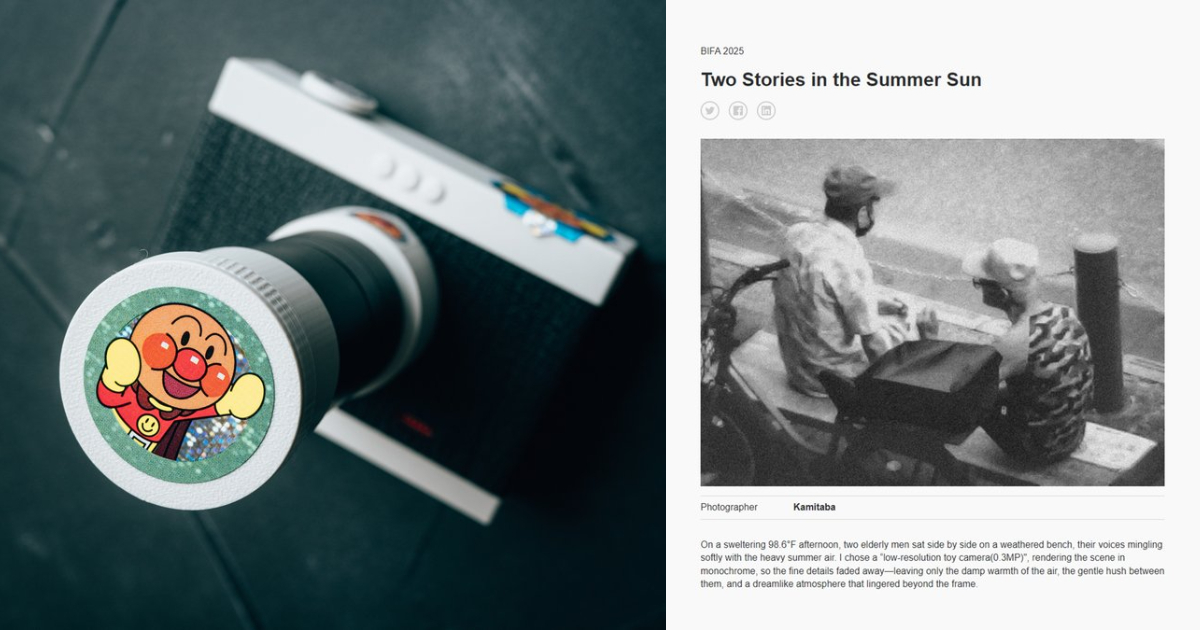This screenshot has width=1200, height=630.
Task: Click the title Two Stories in the Summer Sun
Action: (841, 80)
